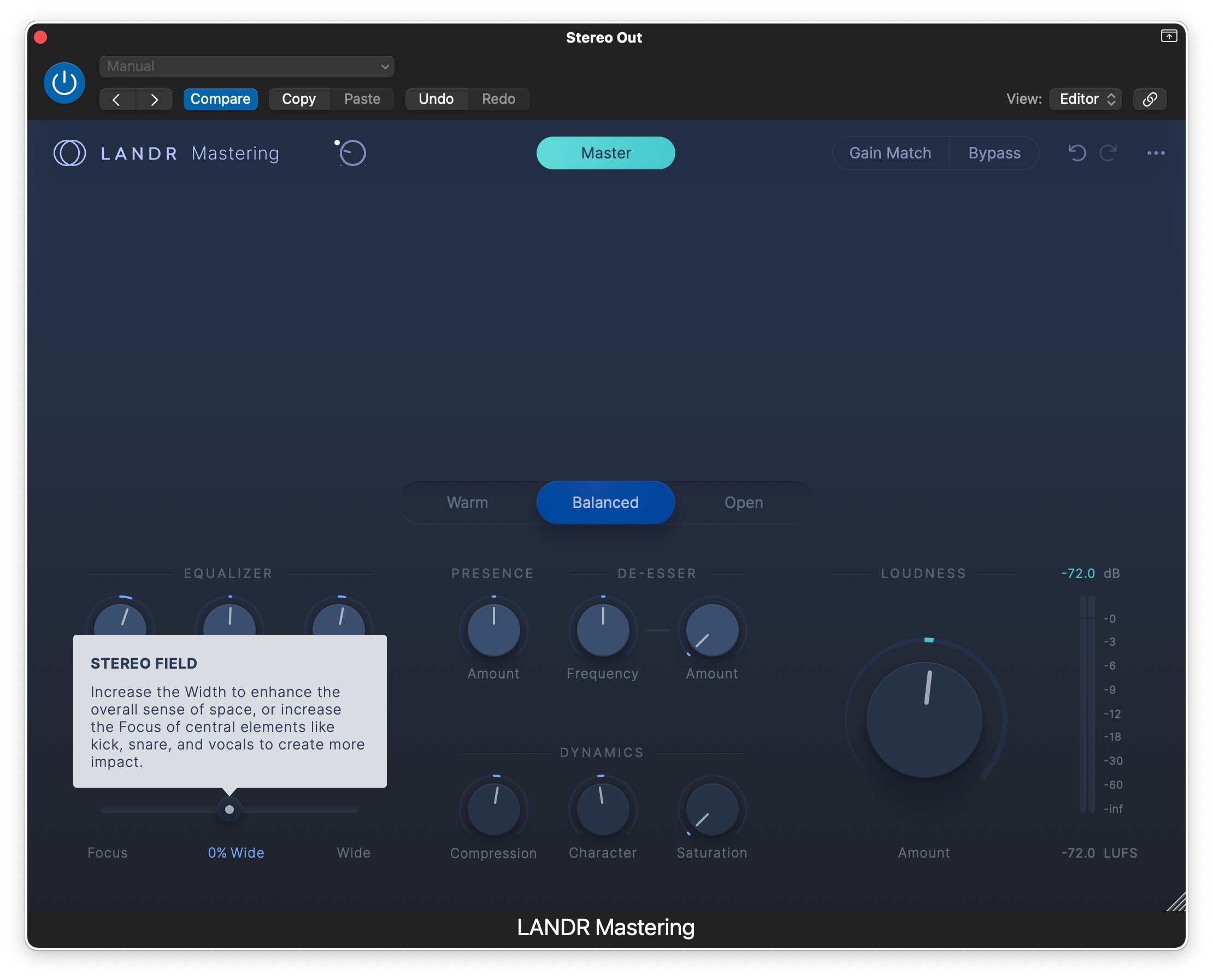This screenshot has height=980, width=1213.
Task: Select the Warm sound style tab
Action: pos(467,502)
